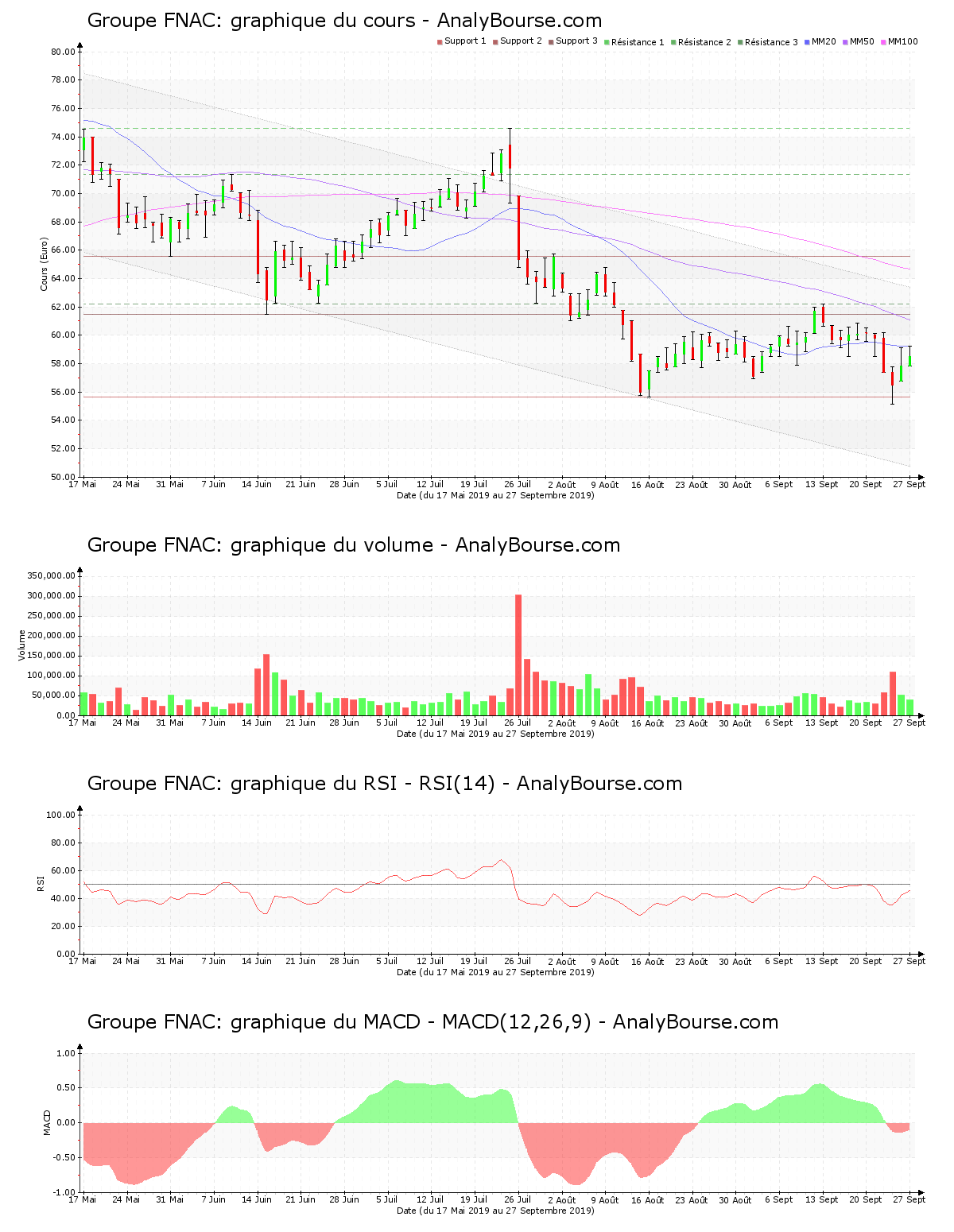Select the 'MM50' legend label
This screenshot has width=954, height=1232.
click(x=862, y=41)
